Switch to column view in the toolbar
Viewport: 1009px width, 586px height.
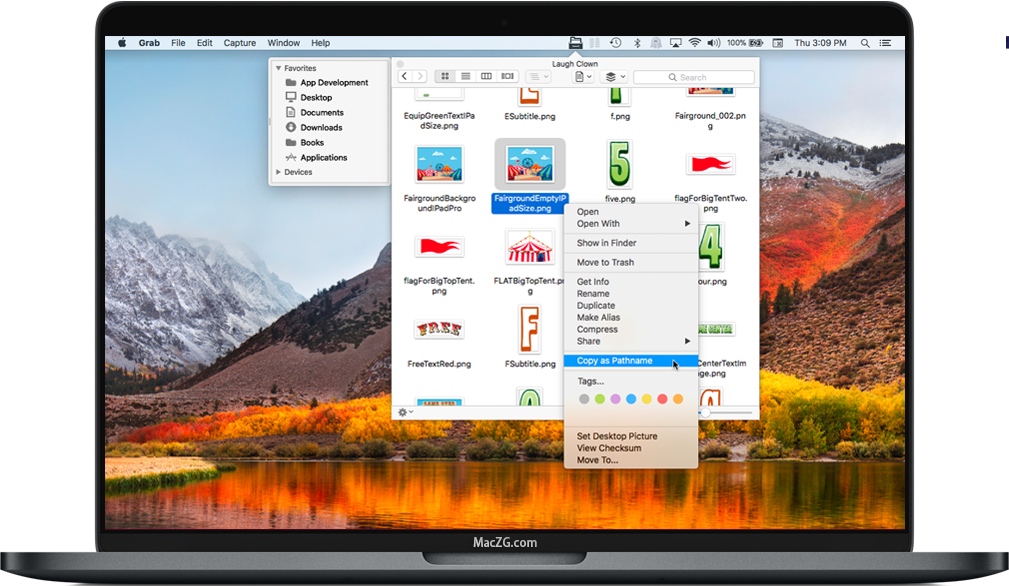(x=487, y=76)
